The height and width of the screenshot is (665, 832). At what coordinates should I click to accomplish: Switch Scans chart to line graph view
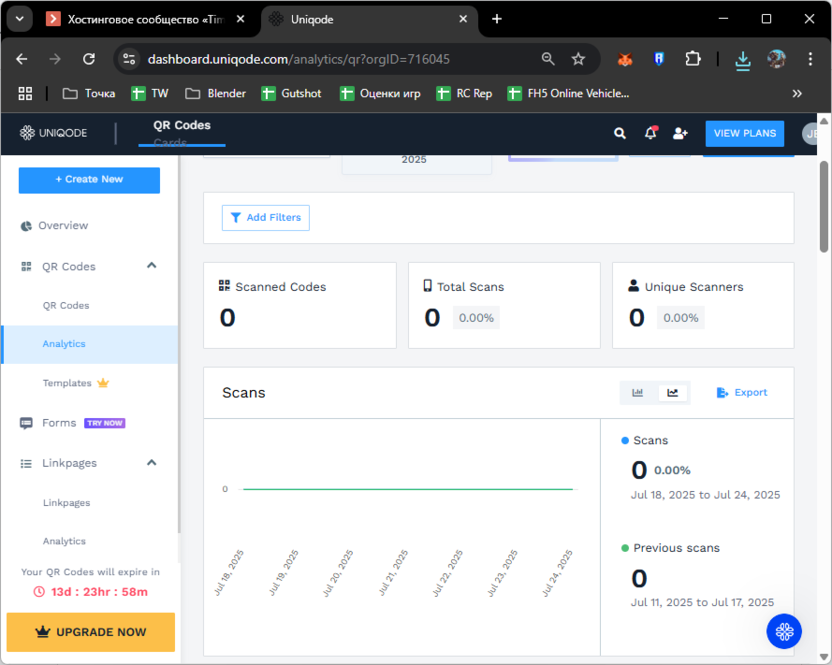click(x=673, y=393)
